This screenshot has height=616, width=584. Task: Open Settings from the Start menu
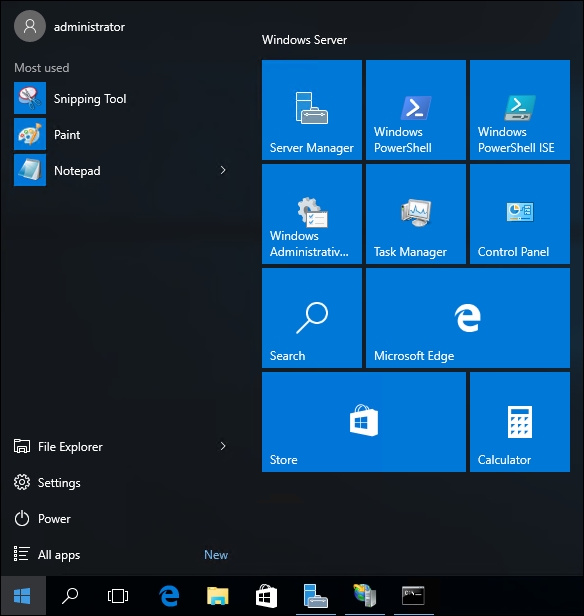tap(121, 482)
